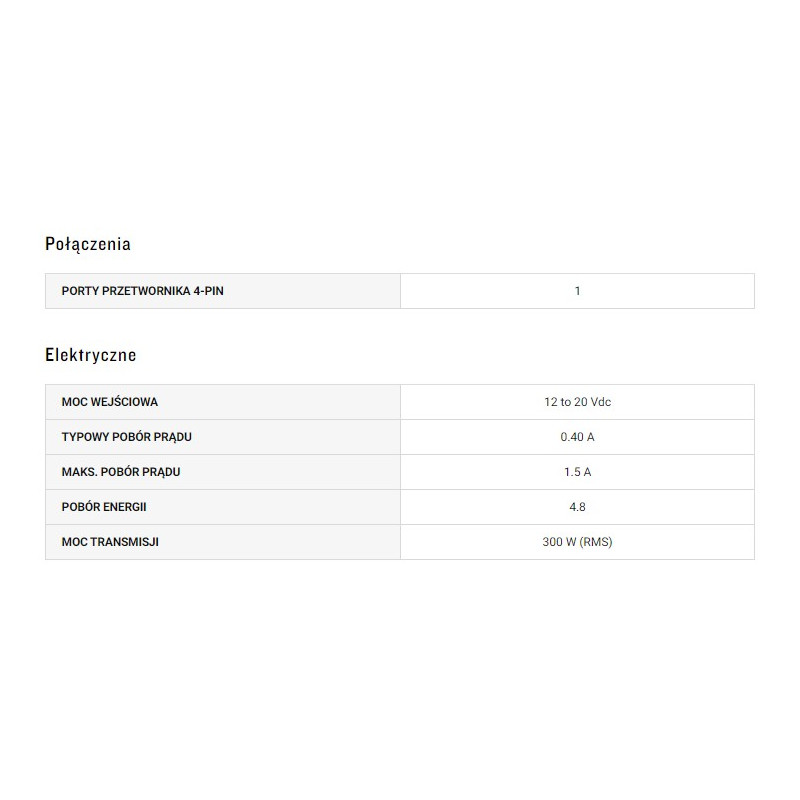This screenshot has width=800, height=800.
Task: Select the POBÓR ENERGII row label
Action: tap(104, 507)
